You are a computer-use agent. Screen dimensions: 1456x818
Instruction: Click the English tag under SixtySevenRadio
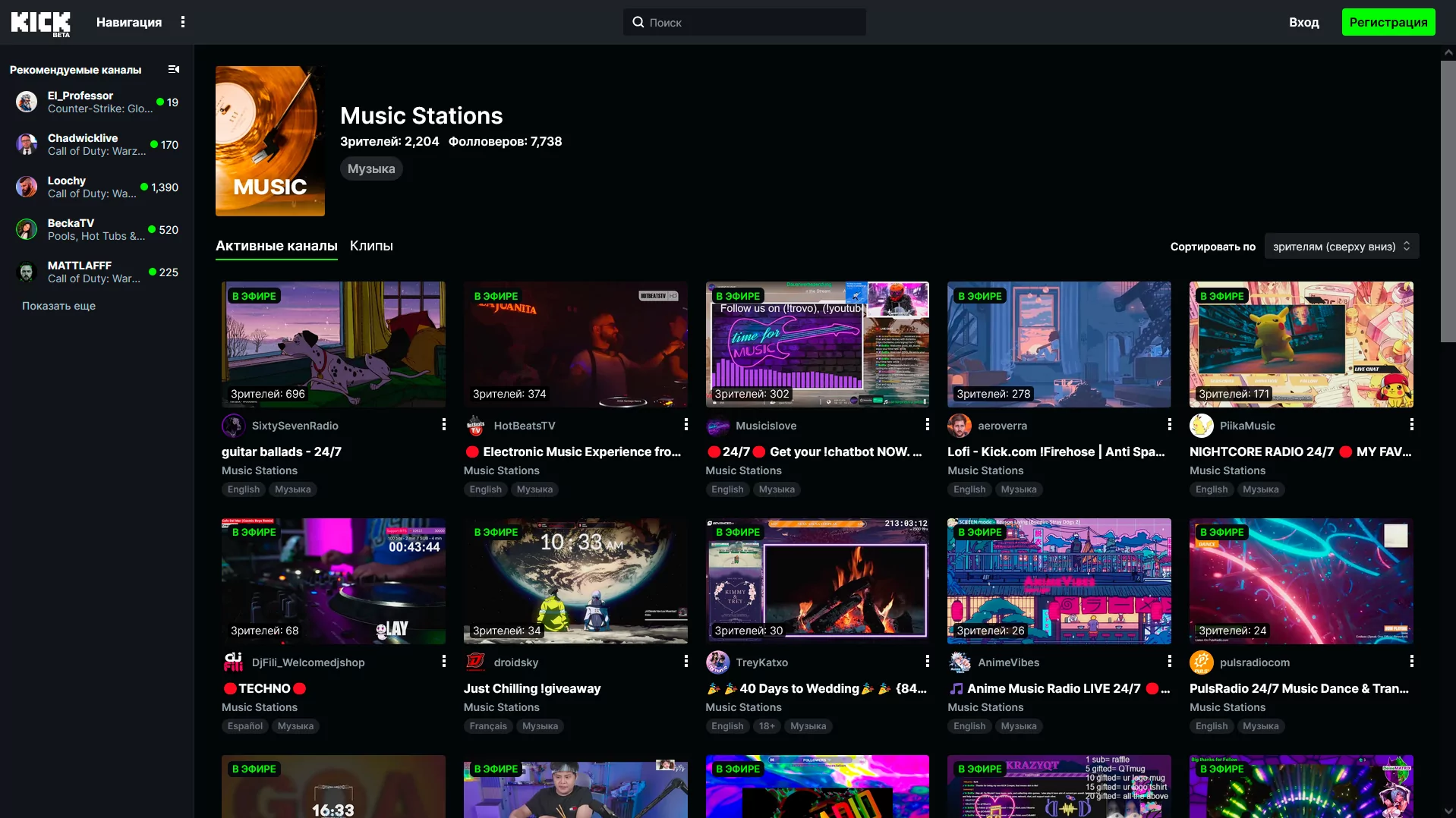pyautogui.click(x=244, y=489)
